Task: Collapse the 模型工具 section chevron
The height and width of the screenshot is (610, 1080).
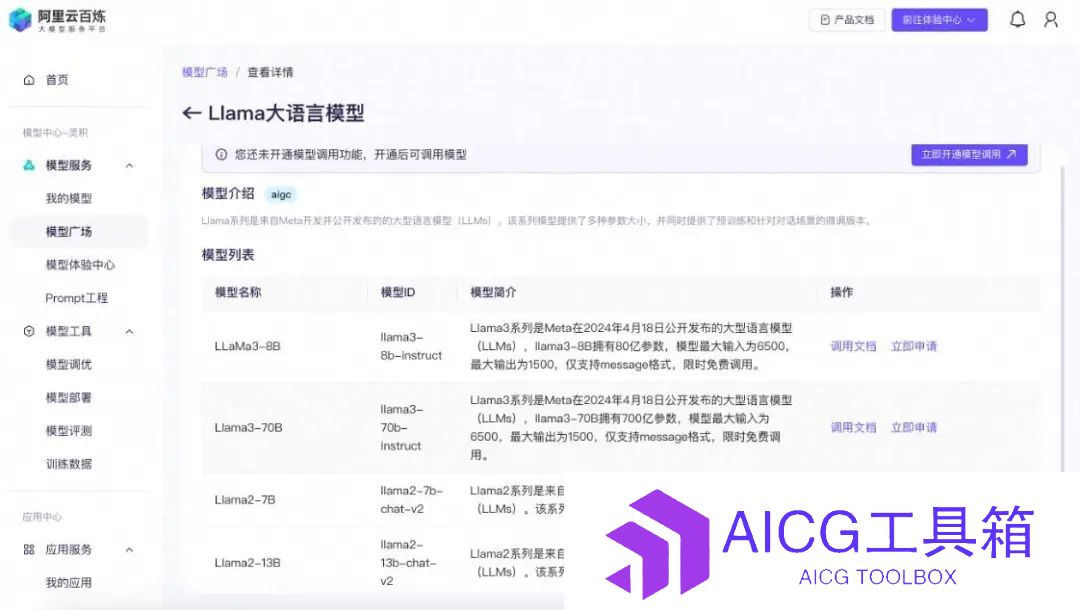Action: coord(129,331)
